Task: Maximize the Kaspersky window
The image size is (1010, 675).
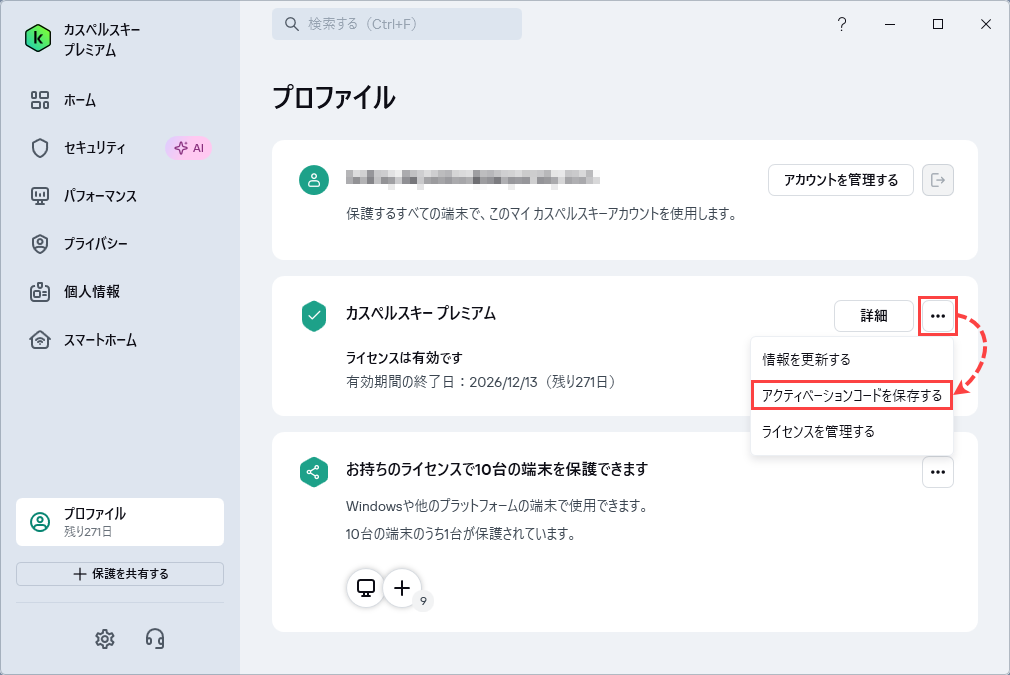Action: click(x=938, y=24)
